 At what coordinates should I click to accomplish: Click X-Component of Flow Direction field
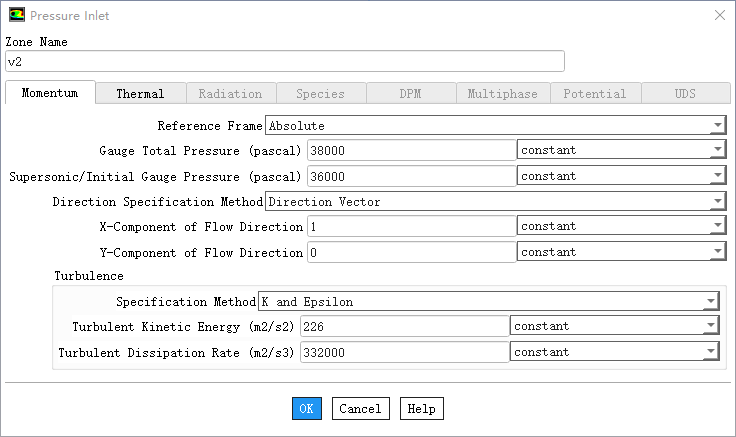[411, 227]
